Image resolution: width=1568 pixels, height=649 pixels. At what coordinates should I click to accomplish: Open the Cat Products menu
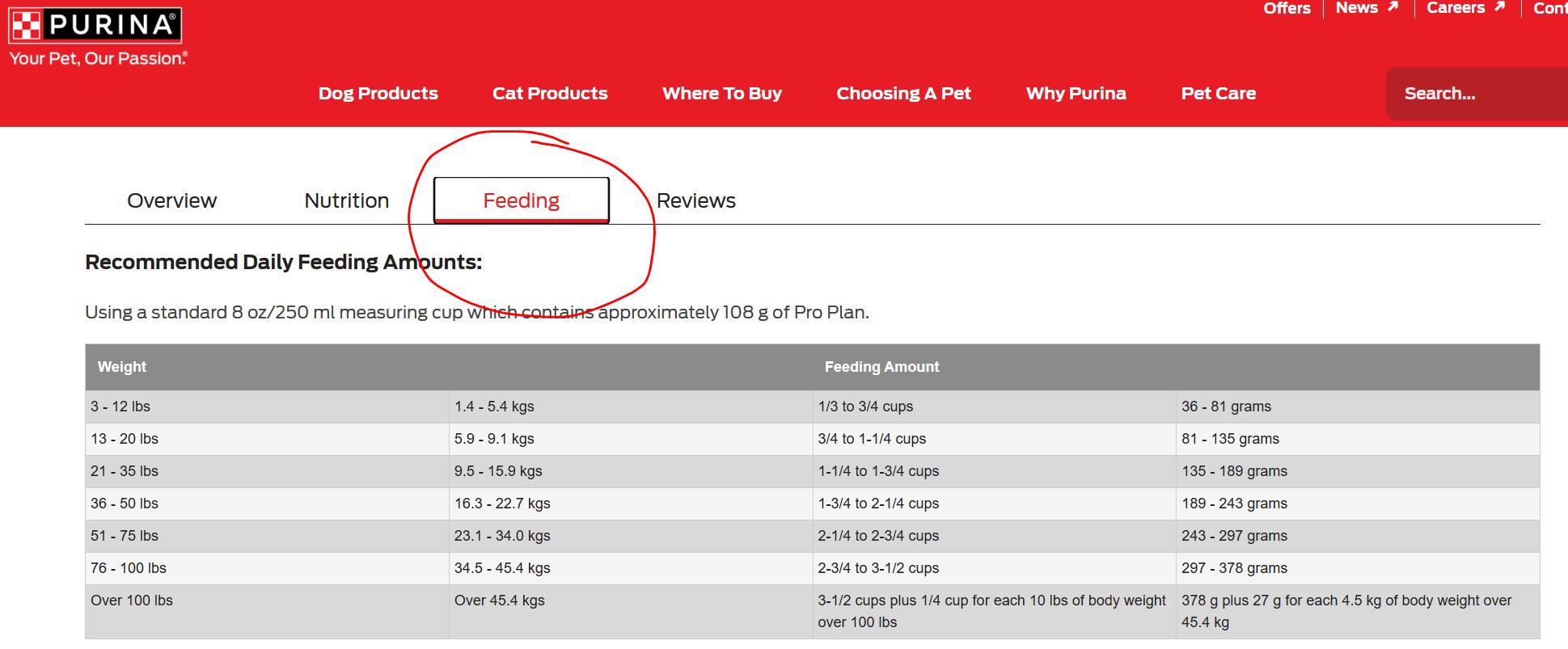point(550,93)
